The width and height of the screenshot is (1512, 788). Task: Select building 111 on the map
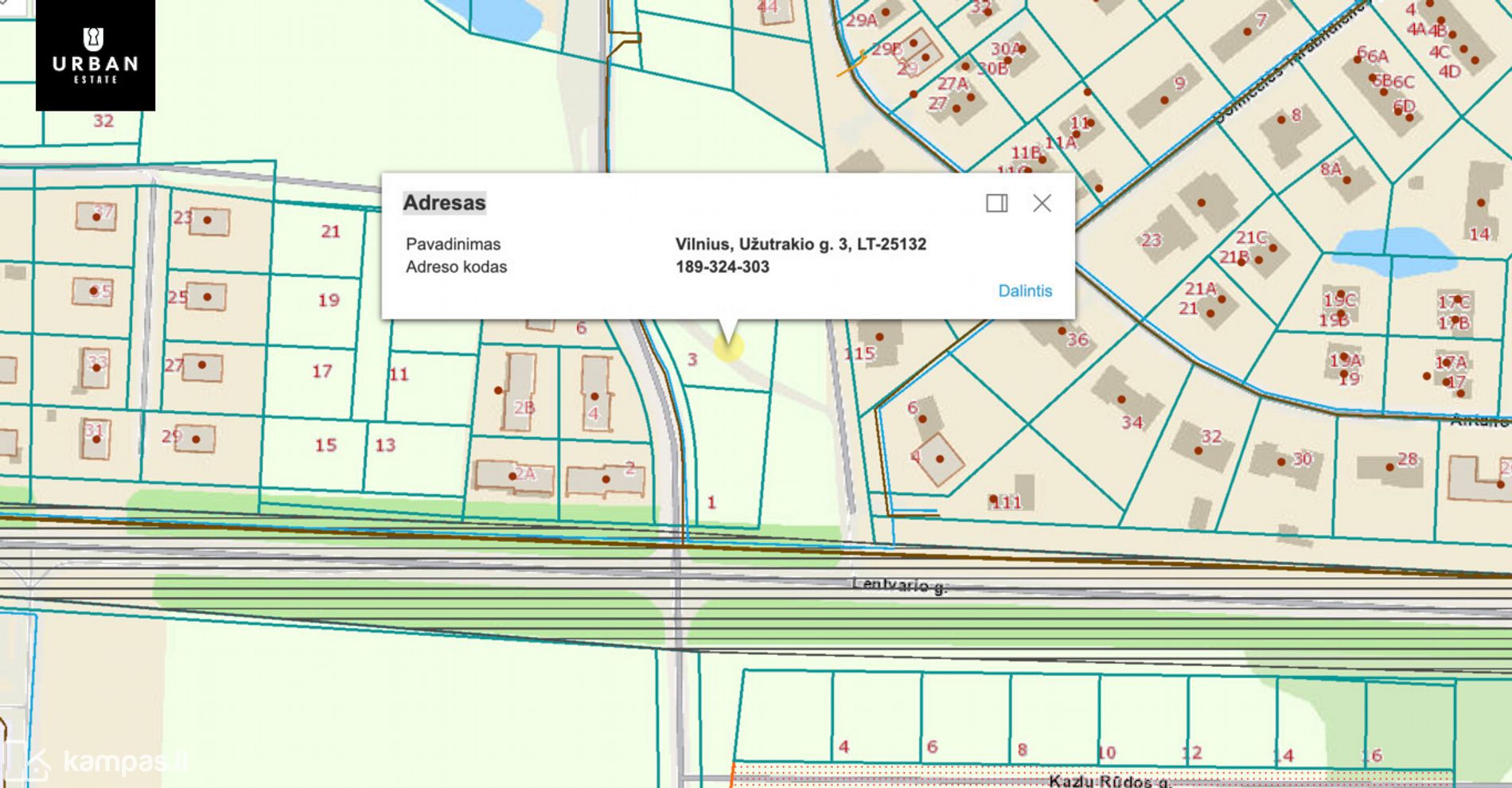pos(1007,501)
